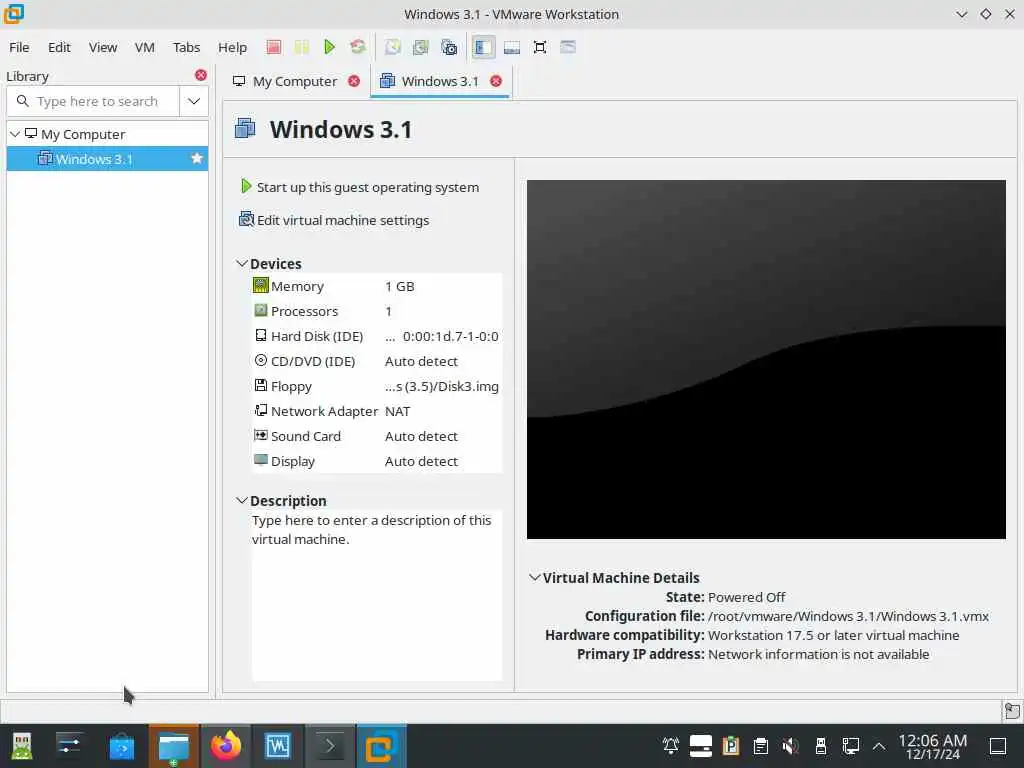Click the Hard Disk (IDE) device icon
The image size is (1024, 768).
261,335
